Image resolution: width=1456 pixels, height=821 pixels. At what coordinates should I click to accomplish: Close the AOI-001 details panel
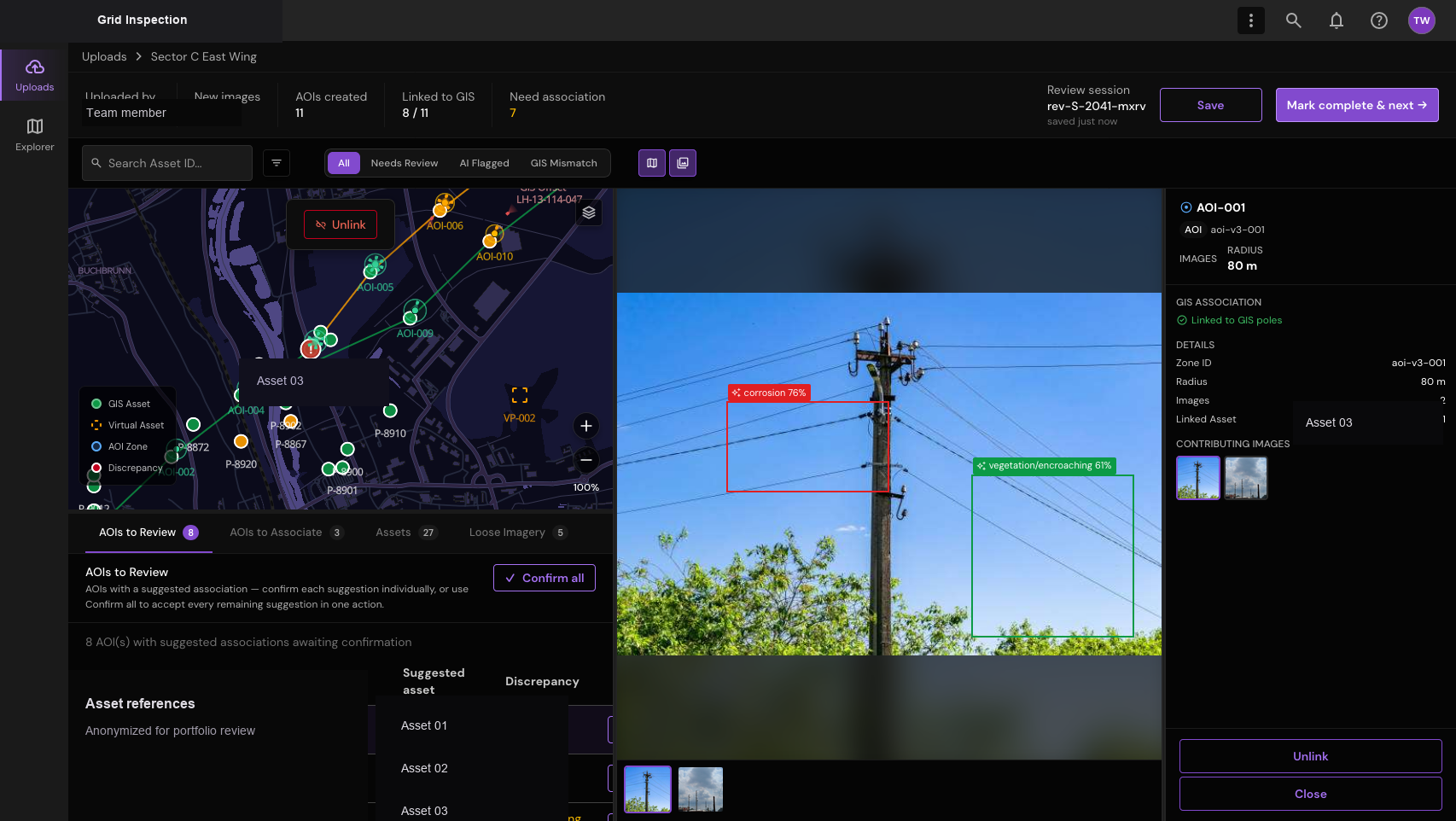tap(1311, 794)
